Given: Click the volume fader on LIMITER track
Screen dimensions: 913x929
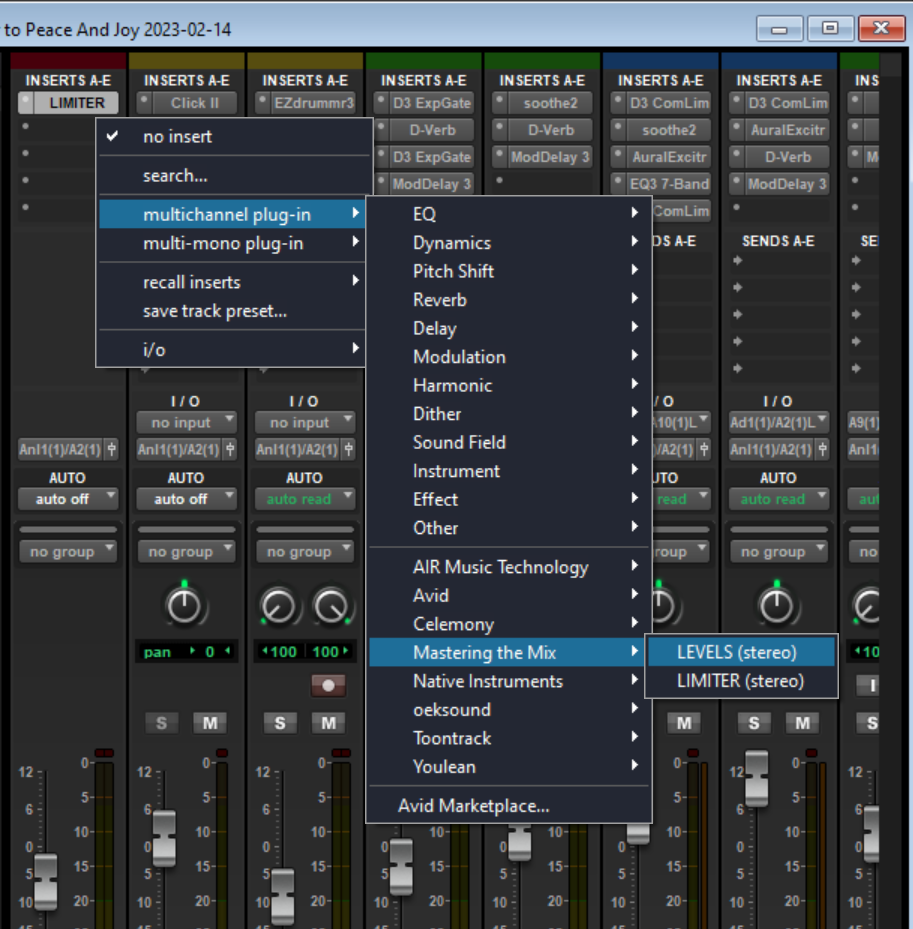Looking at the screenshot, I should [45, 881].
